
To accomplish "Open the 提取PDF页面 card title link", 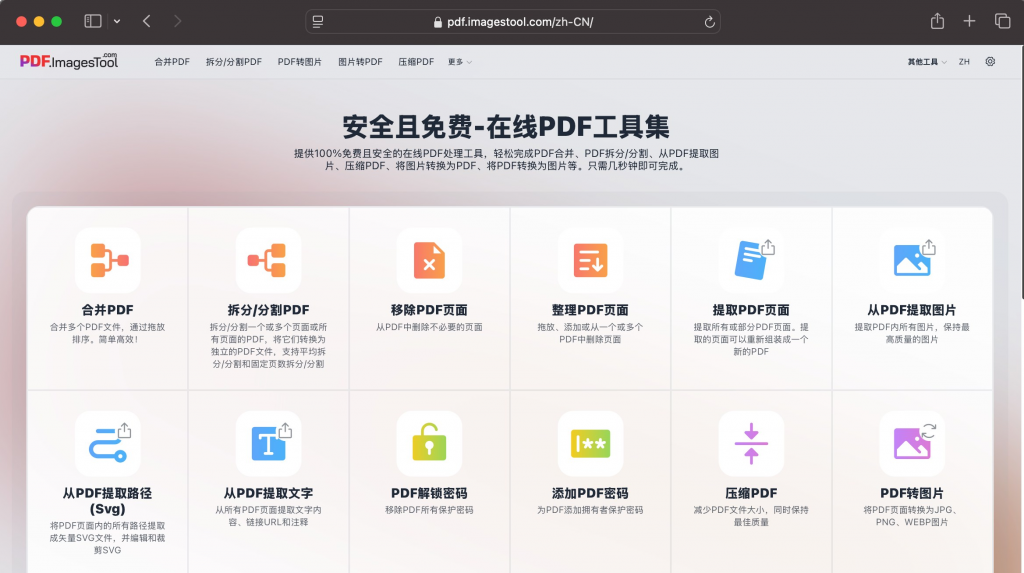I will click(751, 310).
